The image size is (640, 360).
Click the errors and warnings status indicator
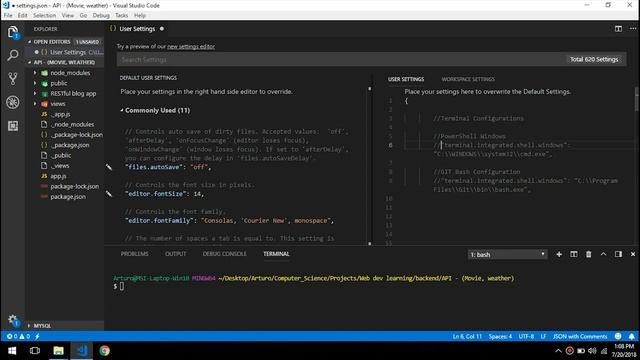coord(18,336)
